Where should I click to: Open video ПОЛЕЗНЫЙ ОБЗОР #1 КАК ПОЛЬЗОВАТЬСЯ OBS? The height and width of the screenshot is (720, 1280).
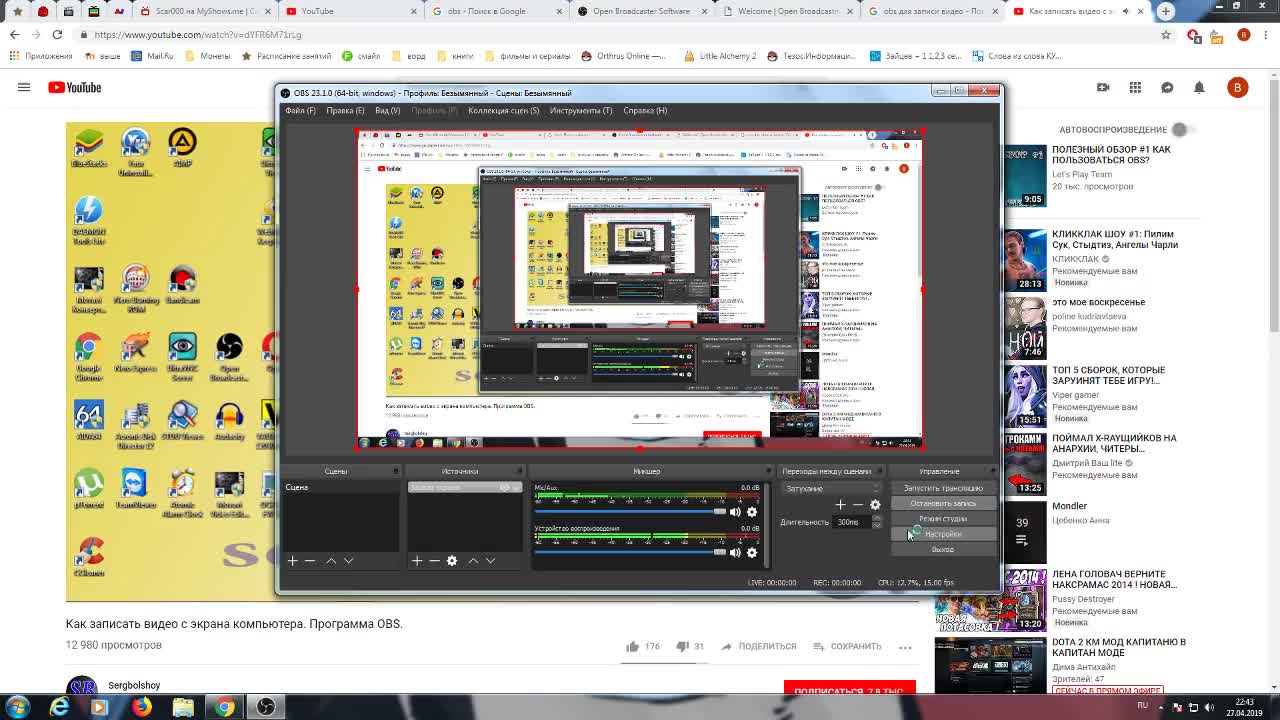1111,155
